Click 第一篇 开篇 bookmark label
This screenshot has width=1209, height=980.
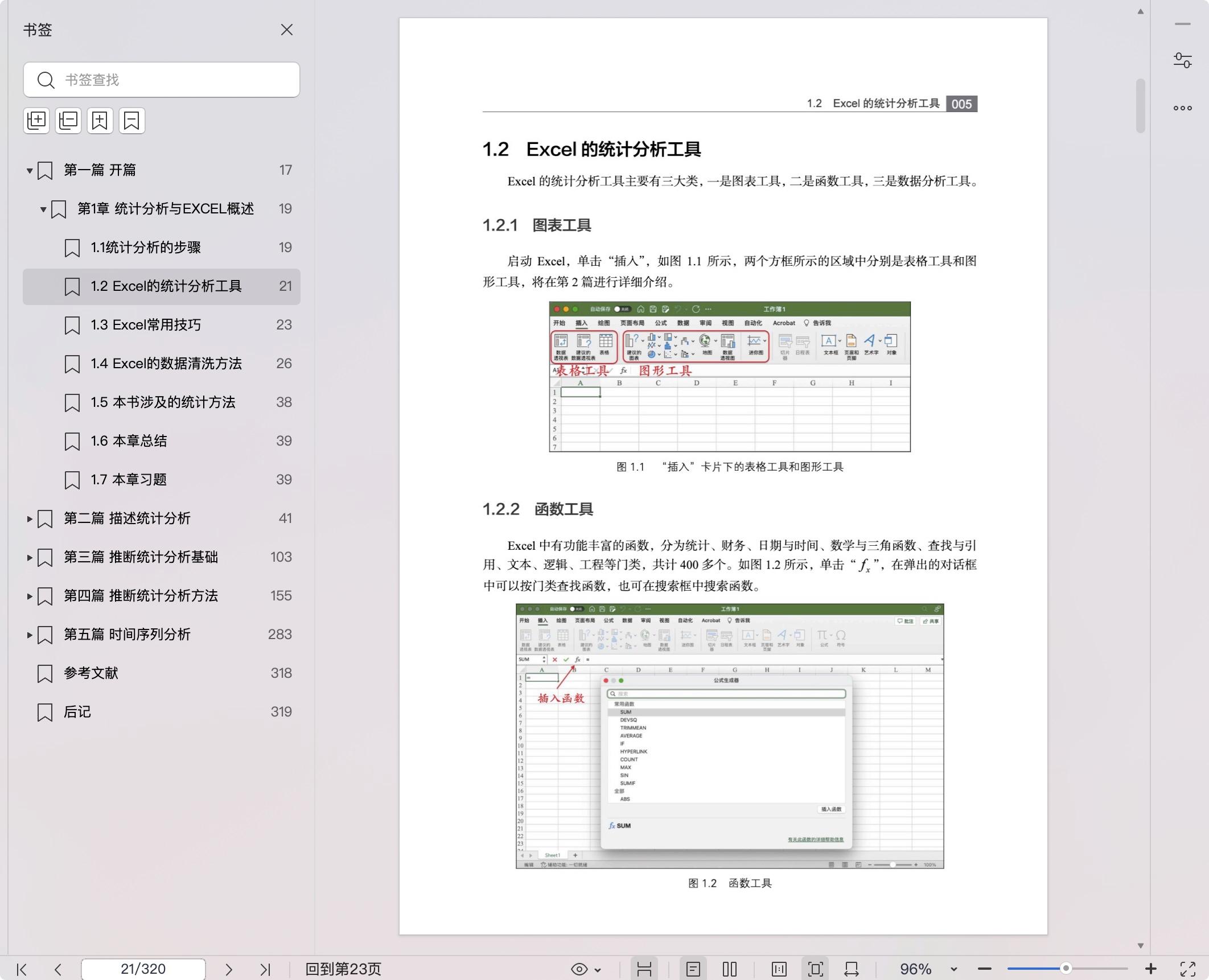point(100,170)
